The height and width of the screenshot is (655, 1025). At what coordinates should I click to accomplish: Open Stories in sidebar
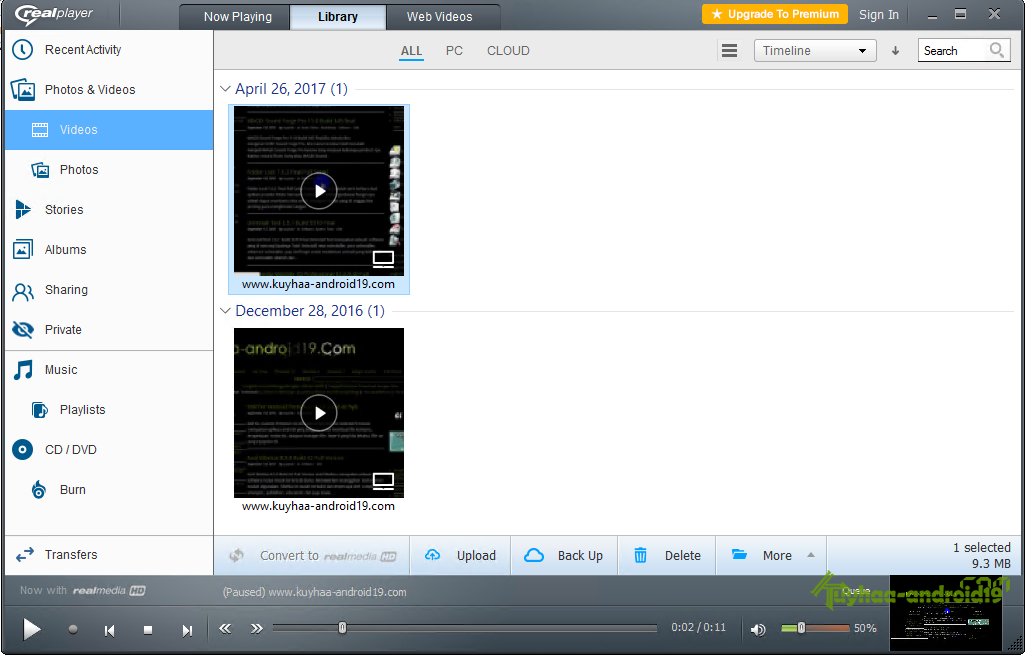click(109, 210)
